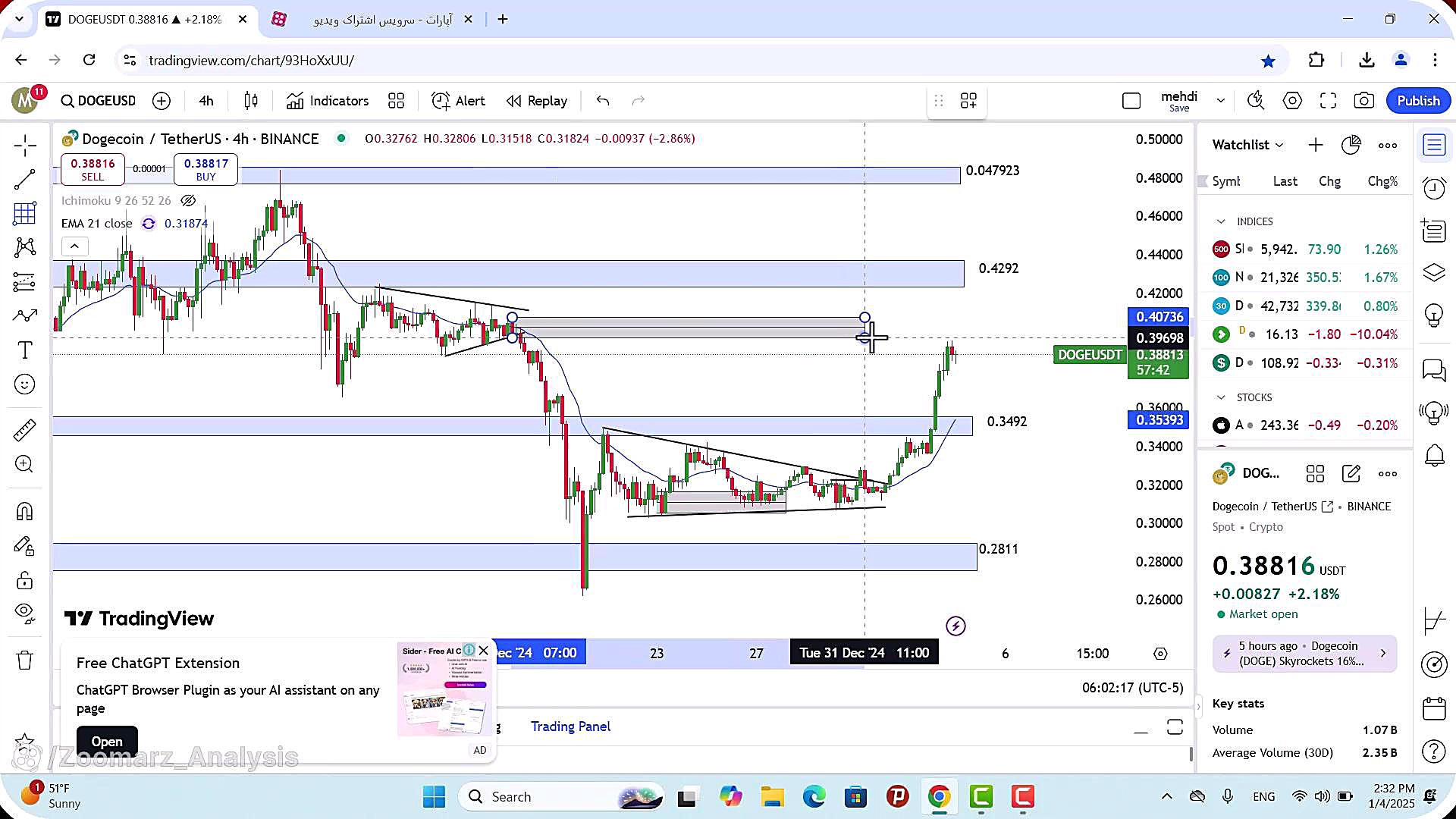Select the Text annotation tool

pyautogui.click(x=24, y=350)
